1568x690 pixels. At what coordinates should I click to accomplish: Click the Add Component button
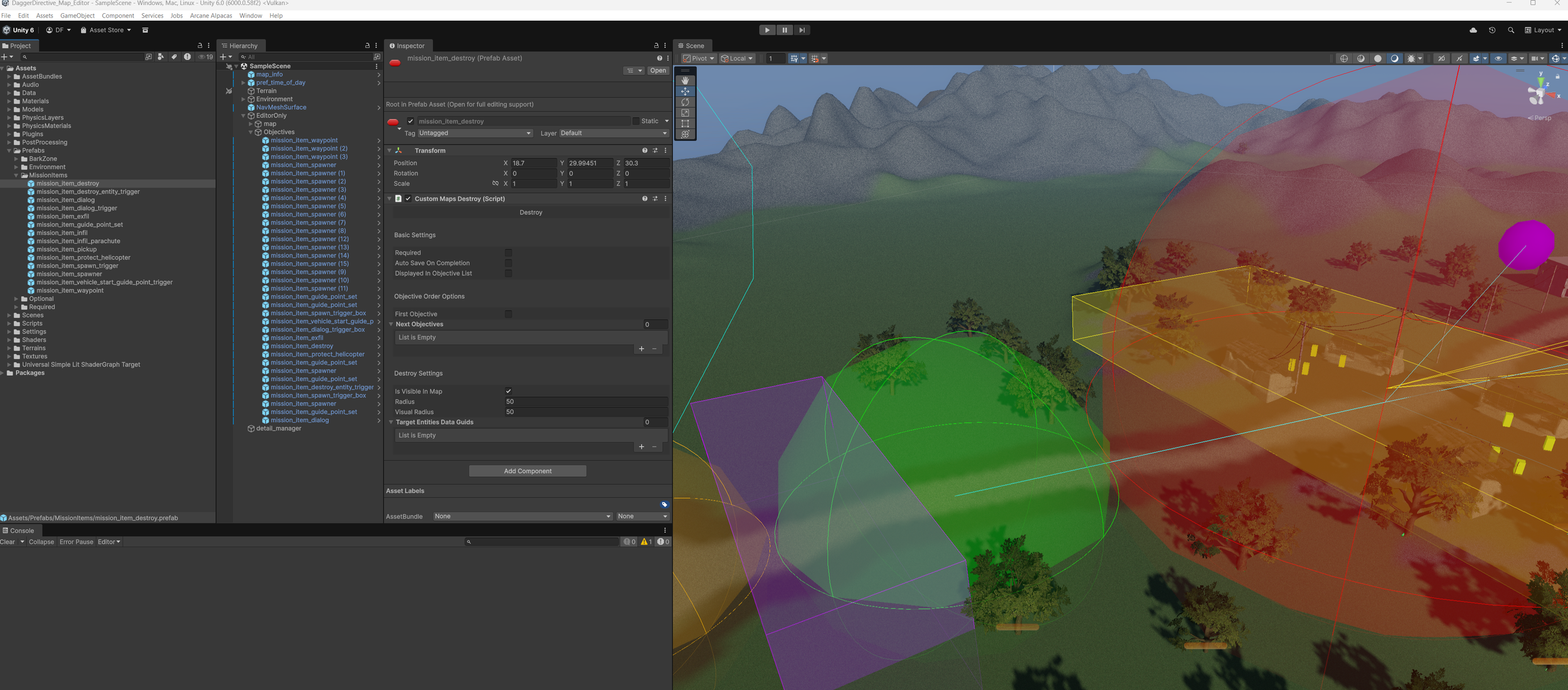click(527, 471)
